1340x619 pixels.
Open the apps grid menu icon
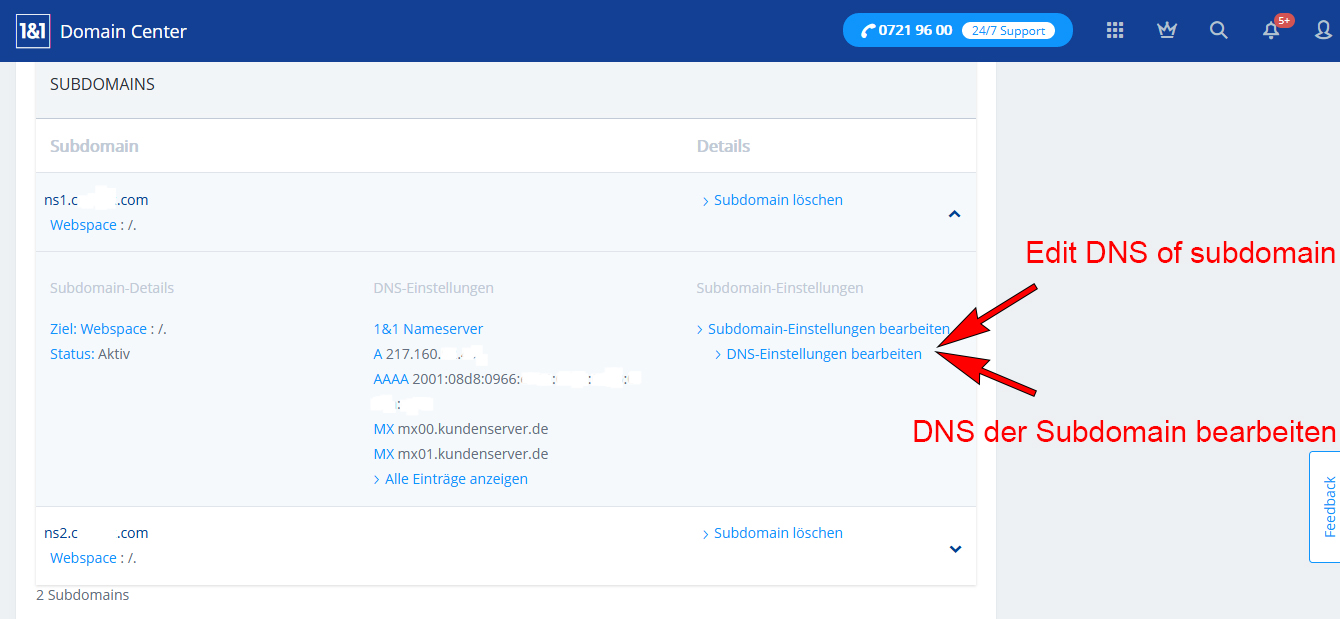[1115, 30]
